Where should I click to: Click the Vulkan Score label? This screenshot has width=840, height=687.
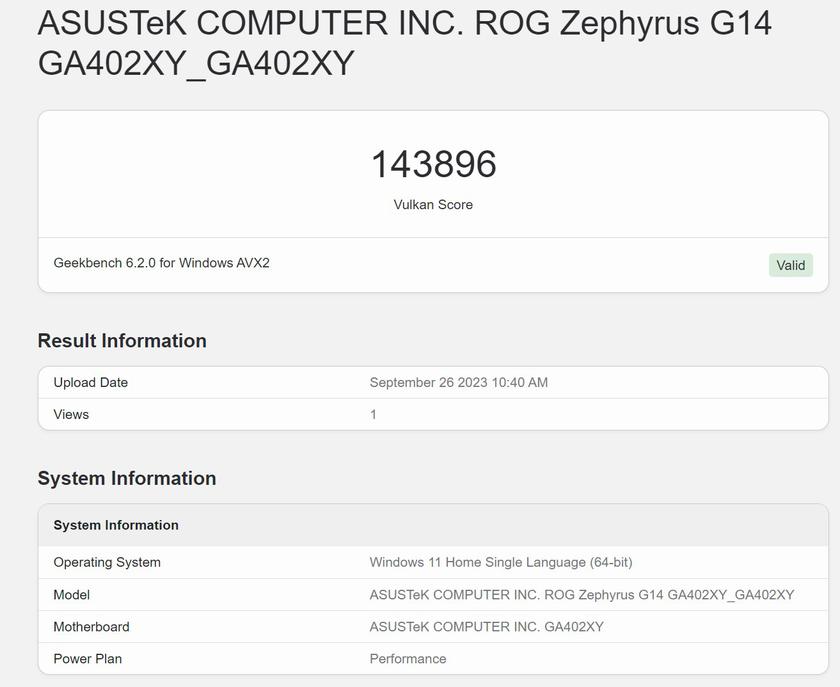[x=433, y=205]
